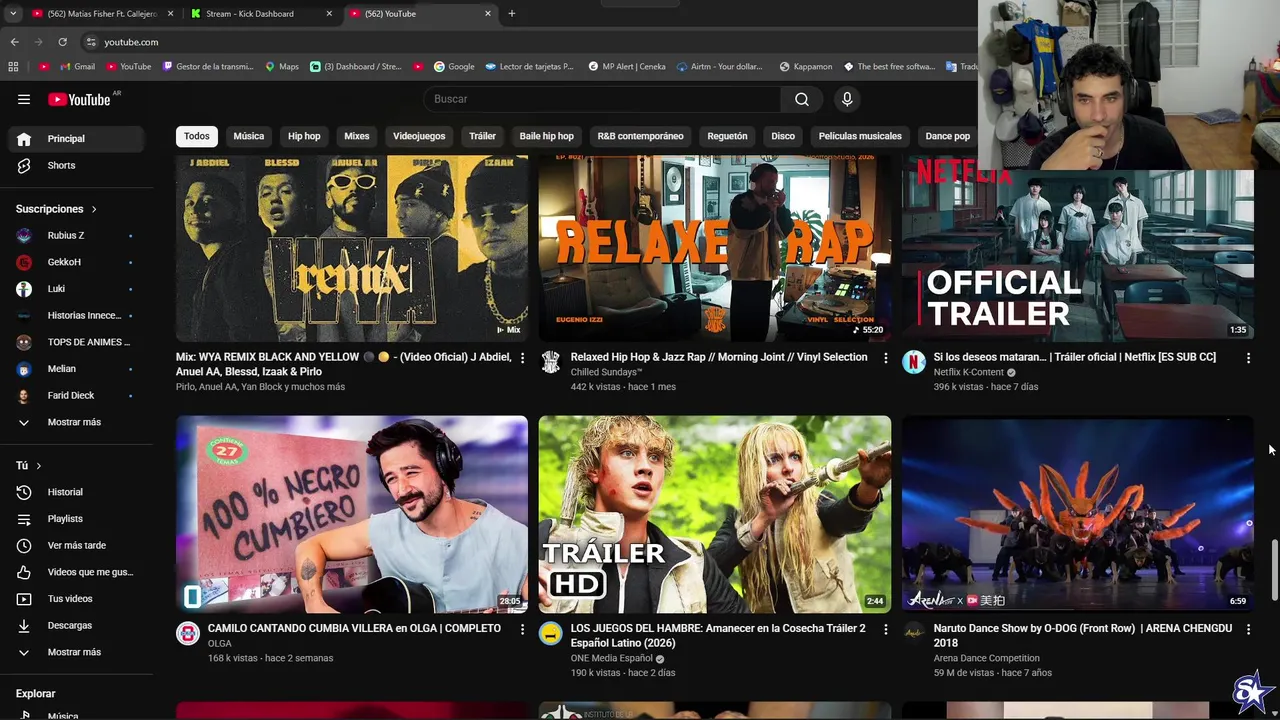Select the Tráiler filter chip
The width and height of the screenshot is (1280, 720).
pos(482,136)
